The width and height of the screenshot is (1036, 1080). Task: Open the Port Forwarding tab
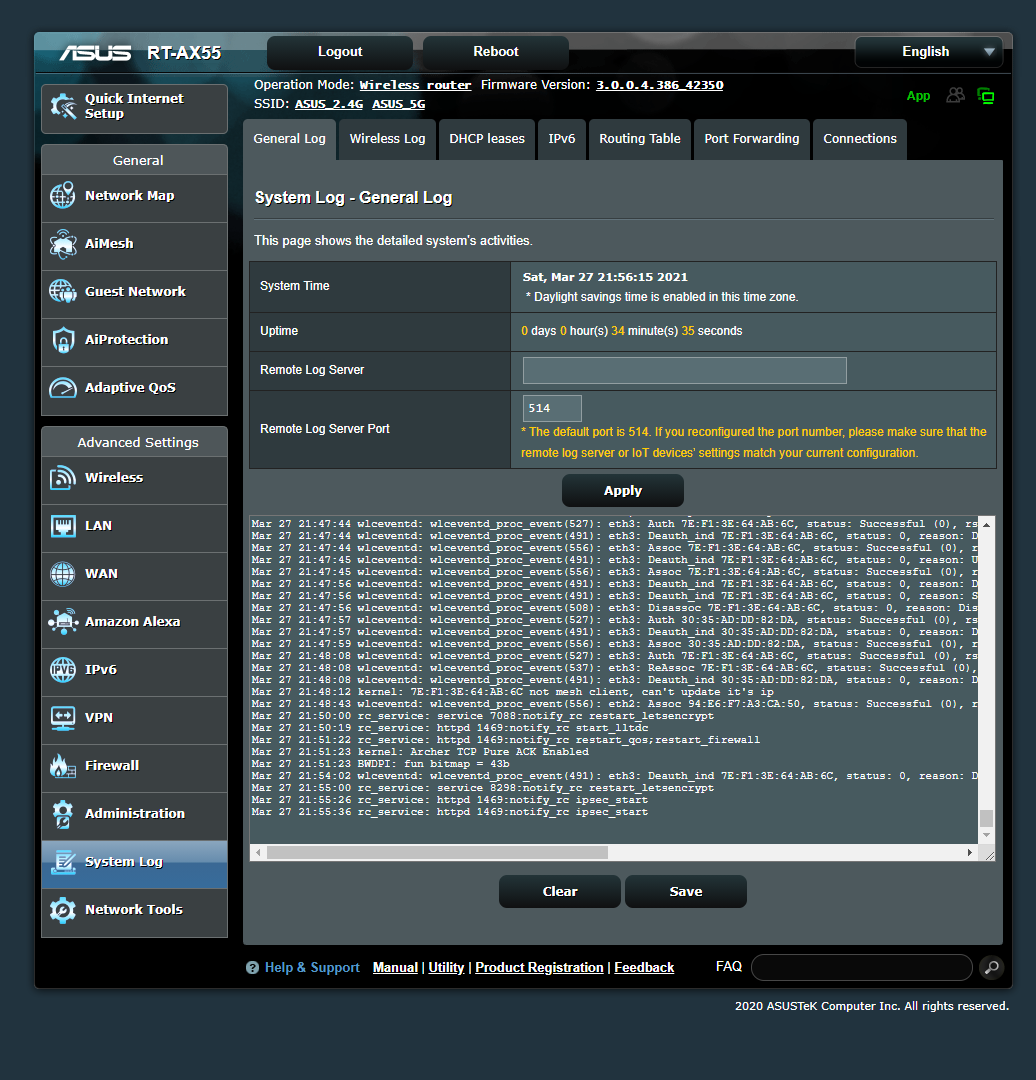pos(752,139)
